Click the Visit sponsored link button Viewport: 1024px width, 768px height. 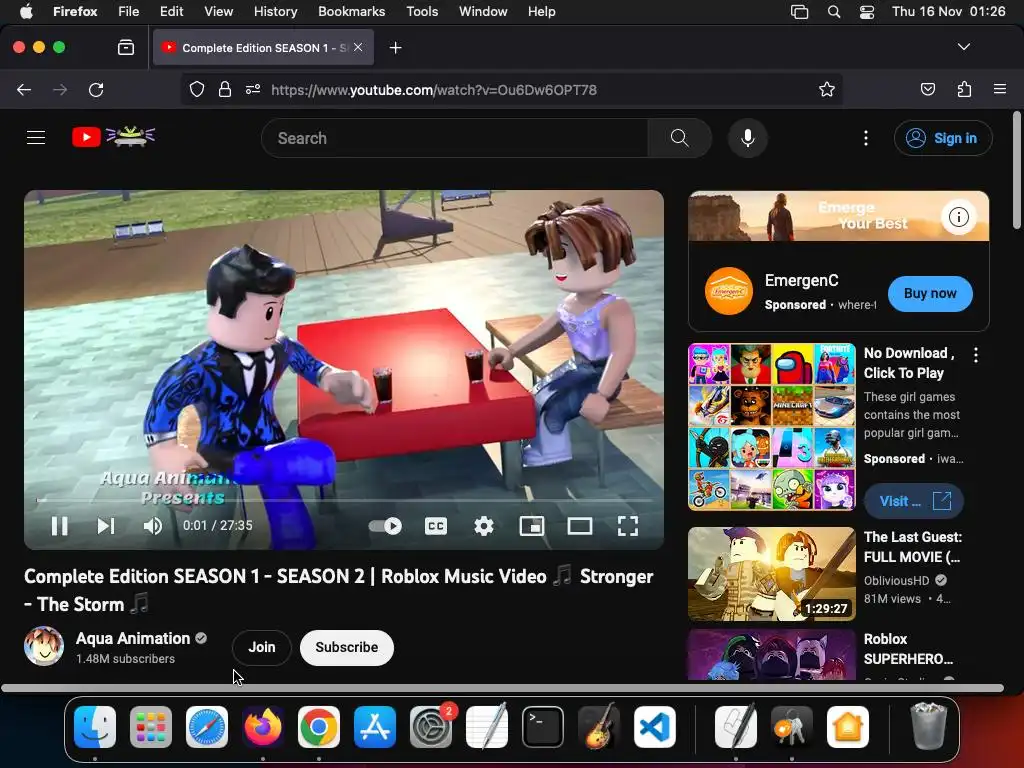point(914,501)
